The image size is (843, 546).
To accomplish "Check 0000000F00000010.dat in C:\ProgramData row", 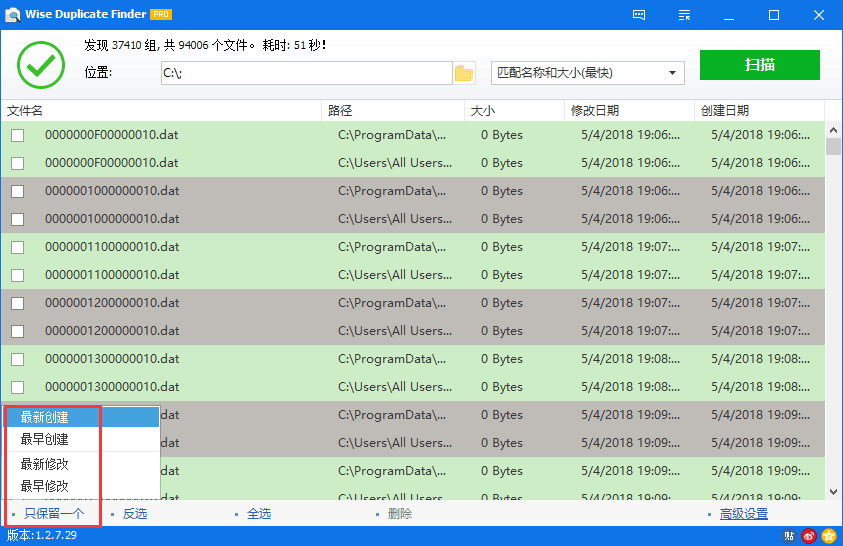I will 18,135.
